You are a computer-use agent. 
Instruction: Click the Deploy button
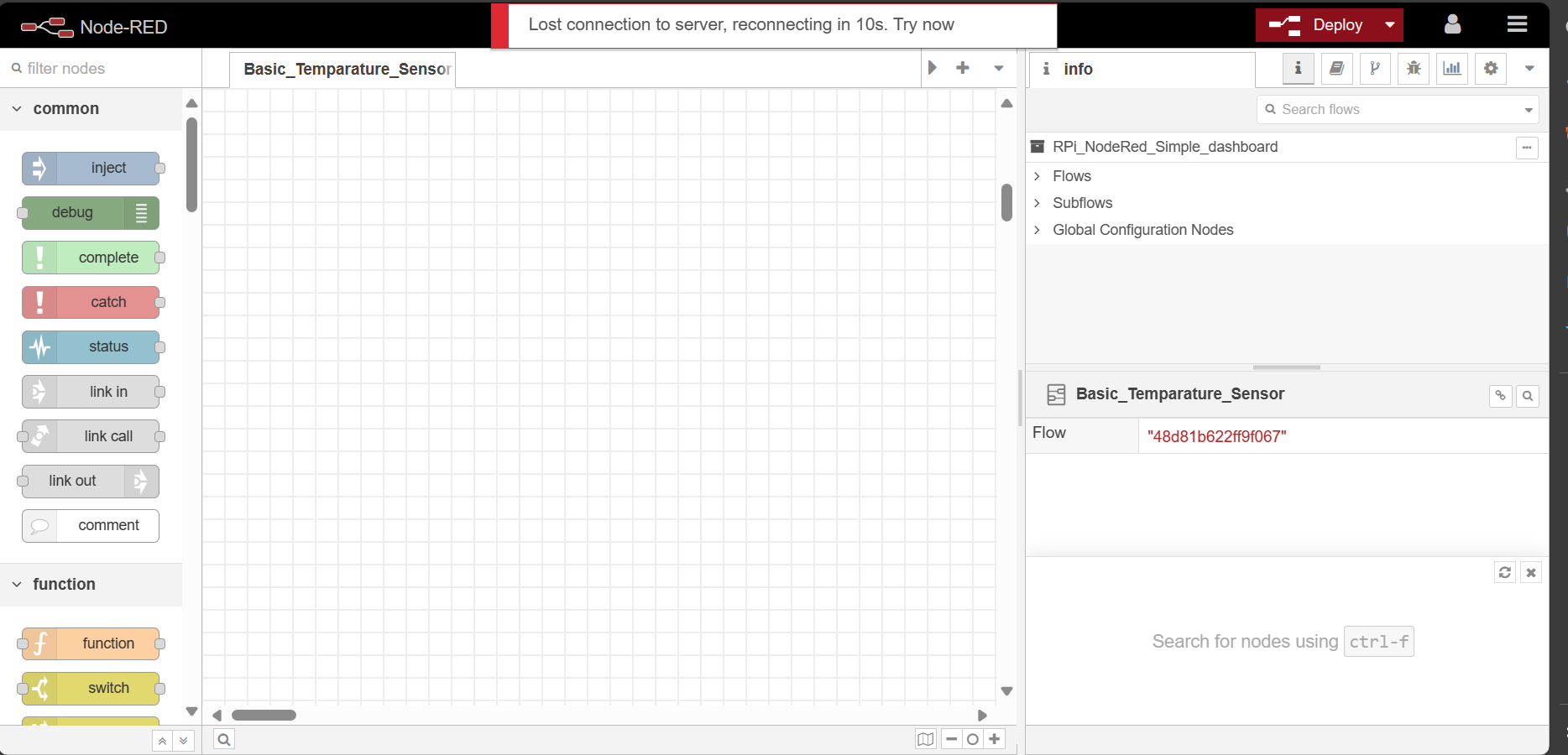coord(1317,25)
